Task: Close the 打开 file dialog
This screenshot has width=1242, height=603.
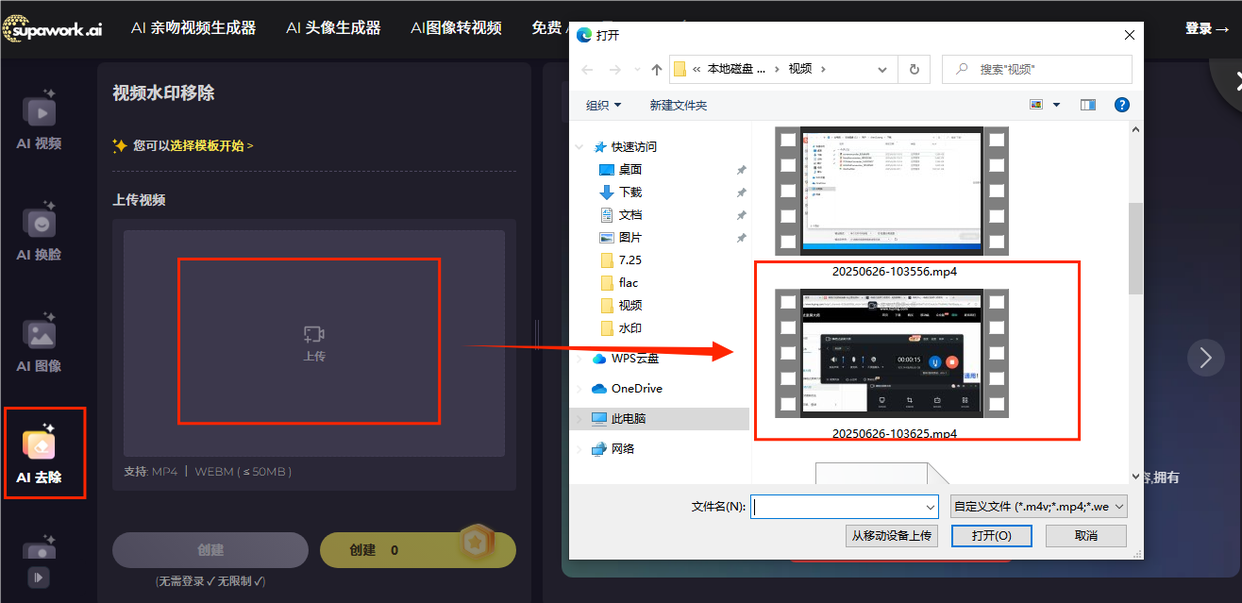Action: click(x=1129, y=34)
